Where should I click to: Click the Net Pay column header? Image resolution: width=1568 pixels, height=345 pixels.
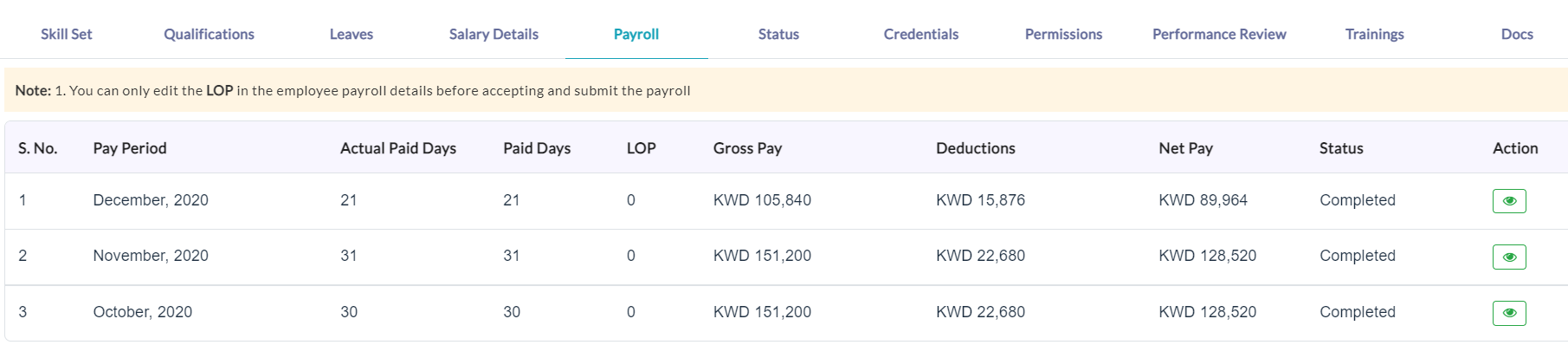[x=1185, y=148]
